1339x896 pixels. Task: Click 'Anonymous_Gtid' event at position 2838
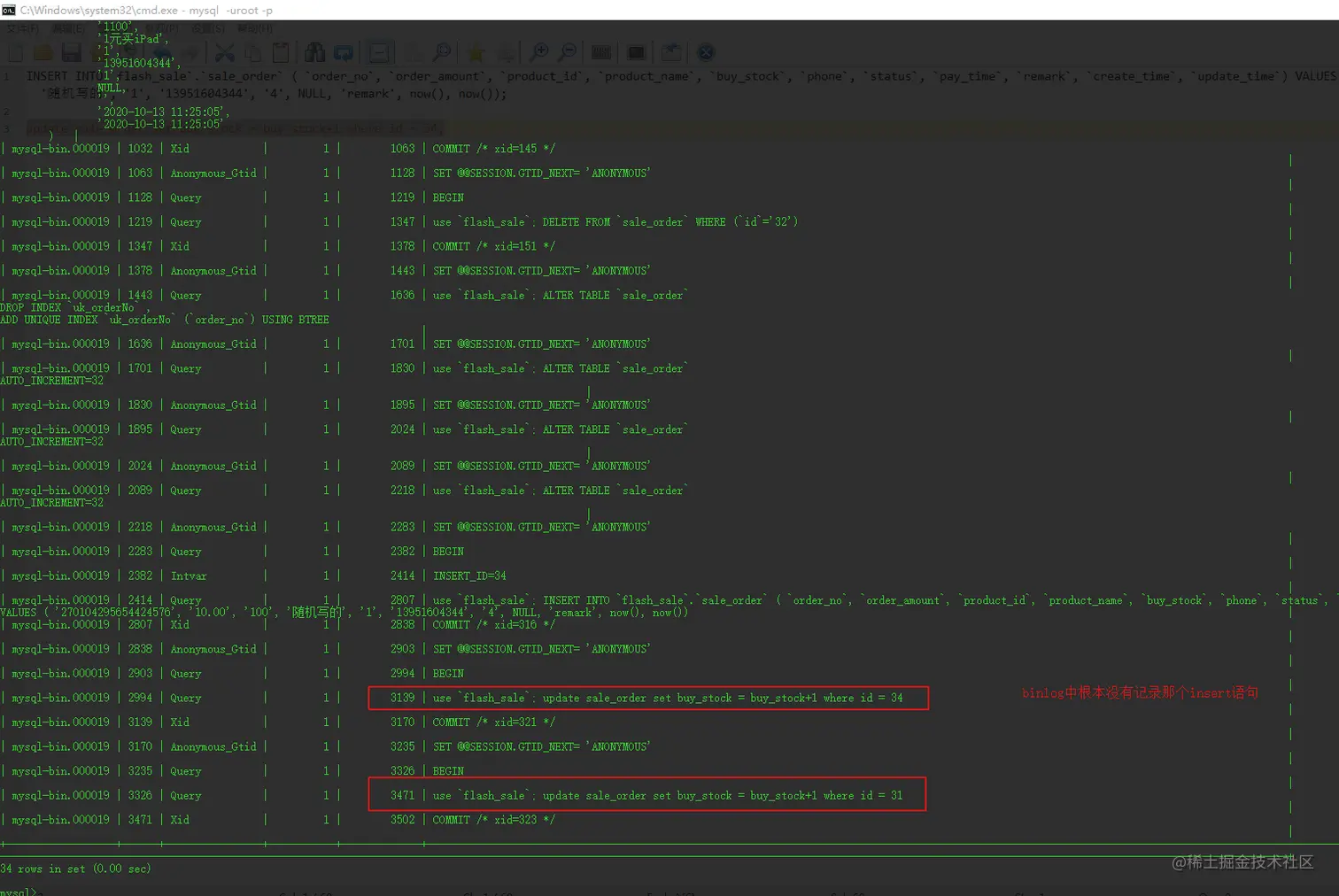pyautogui.click(x=213, y=649)
